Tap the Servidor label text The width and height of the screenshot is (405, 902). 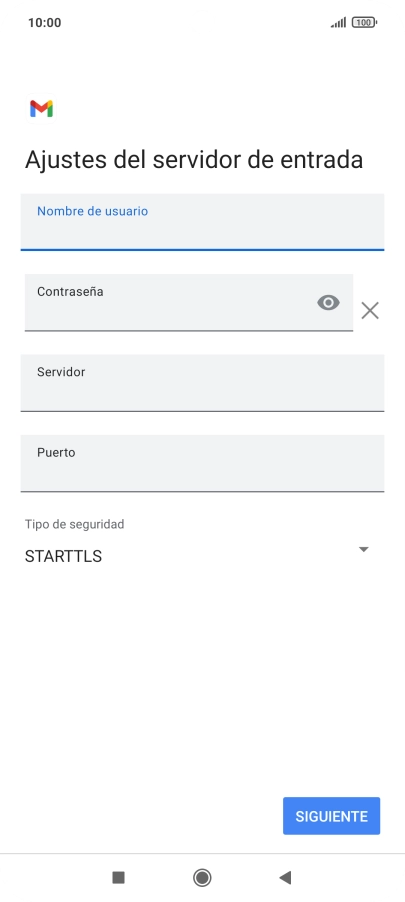tap(61, 372)
